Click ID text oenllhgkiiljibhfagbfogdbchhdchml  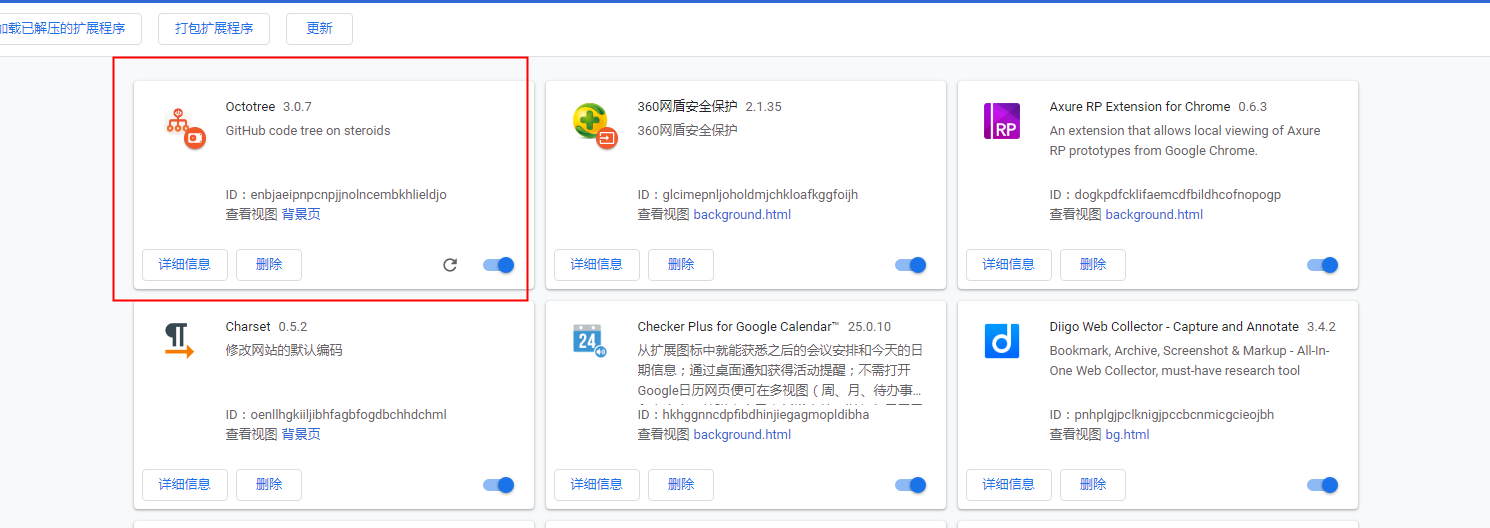[x=349, y=414]
